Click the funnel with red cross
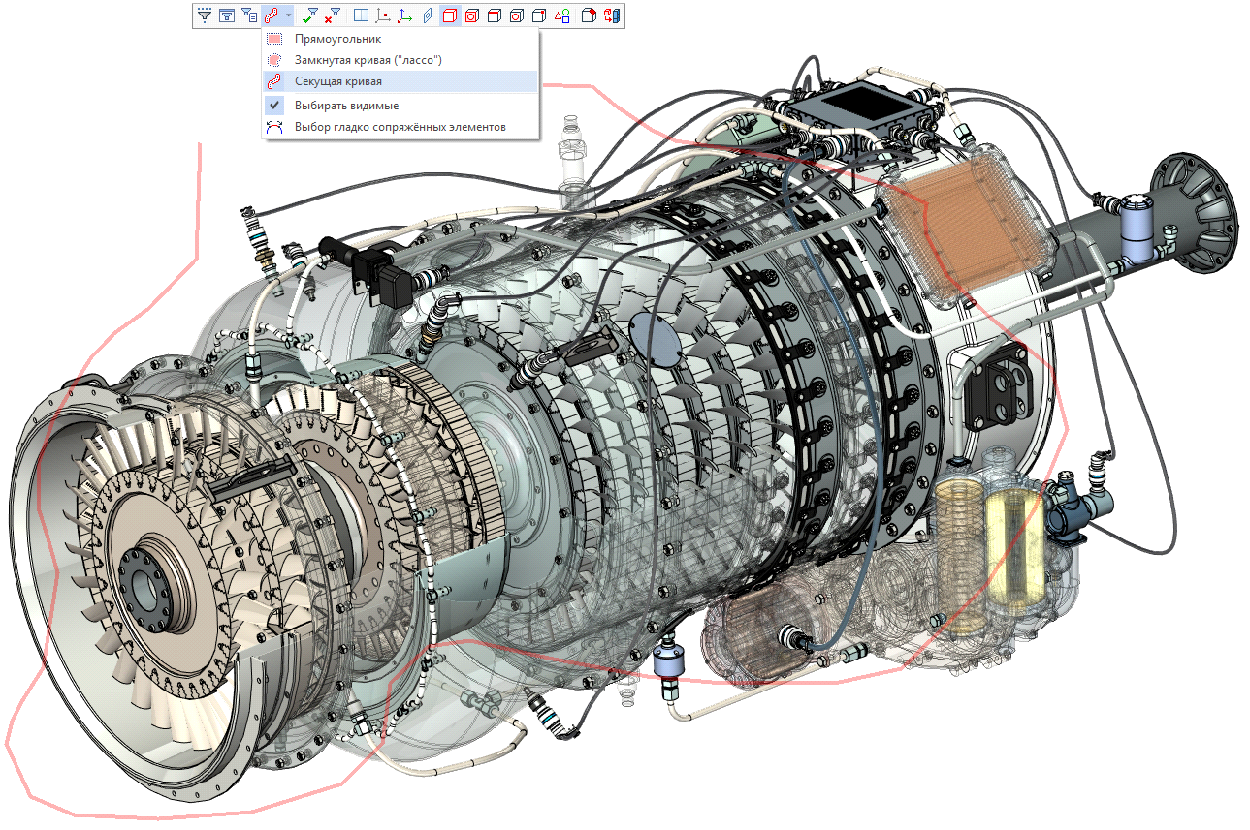 point(334,15)
